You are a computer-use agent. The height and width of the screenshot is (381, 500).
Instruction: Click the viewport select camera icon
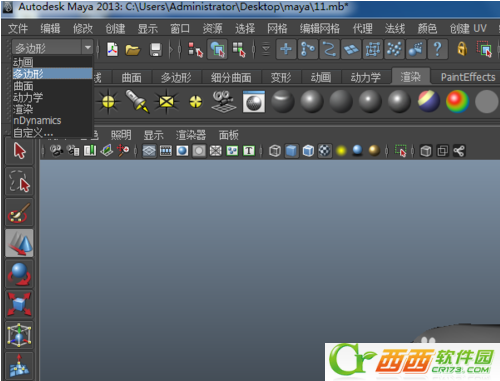pos(56,151)
